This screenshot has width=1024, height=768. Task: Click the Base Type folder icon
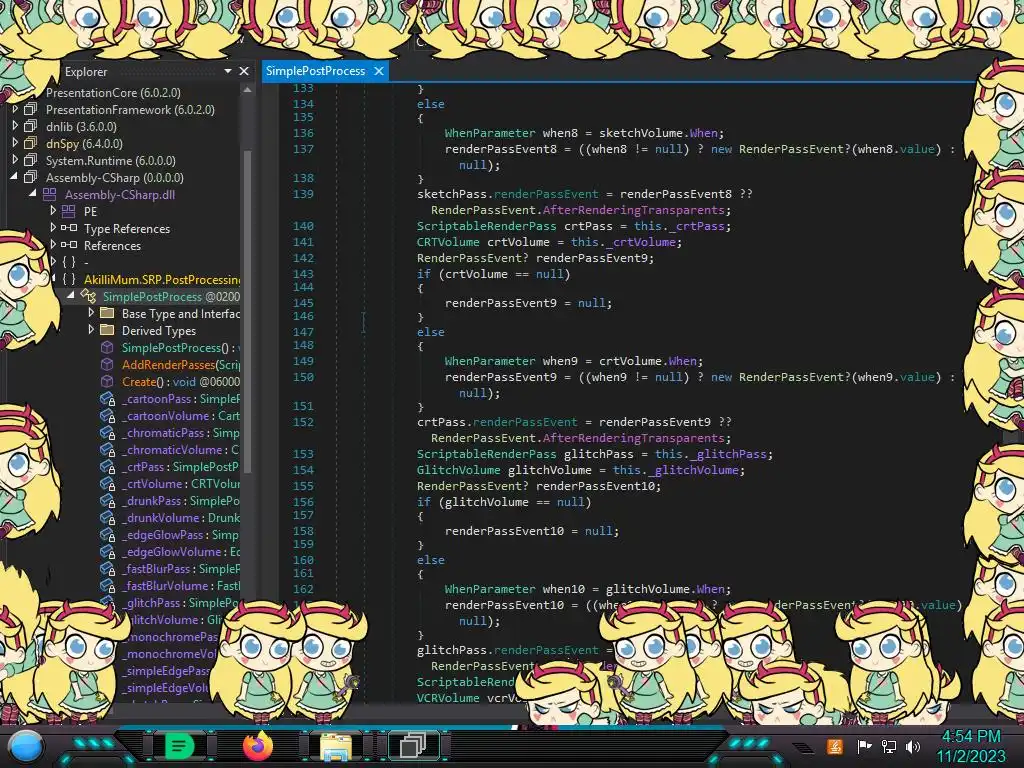coord(107,313)
